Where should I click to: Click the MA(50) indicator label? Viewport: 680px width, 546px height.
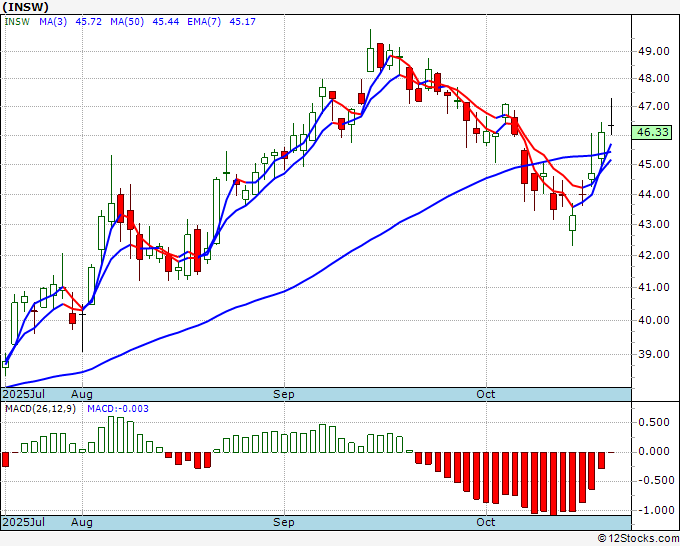tap(127, 22)
